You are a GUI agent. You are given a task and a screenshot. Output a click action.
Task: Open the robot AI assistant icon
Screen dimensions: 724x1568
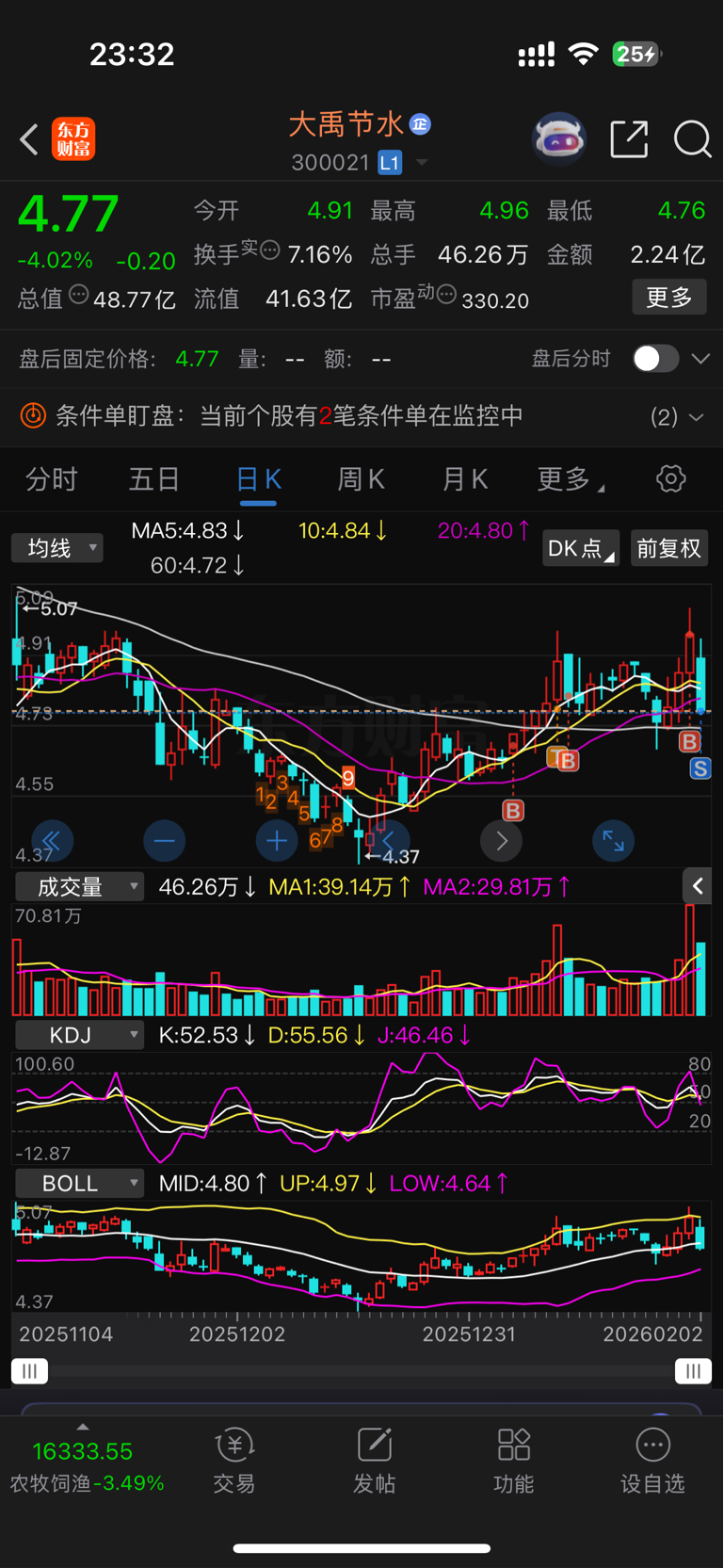559,139
